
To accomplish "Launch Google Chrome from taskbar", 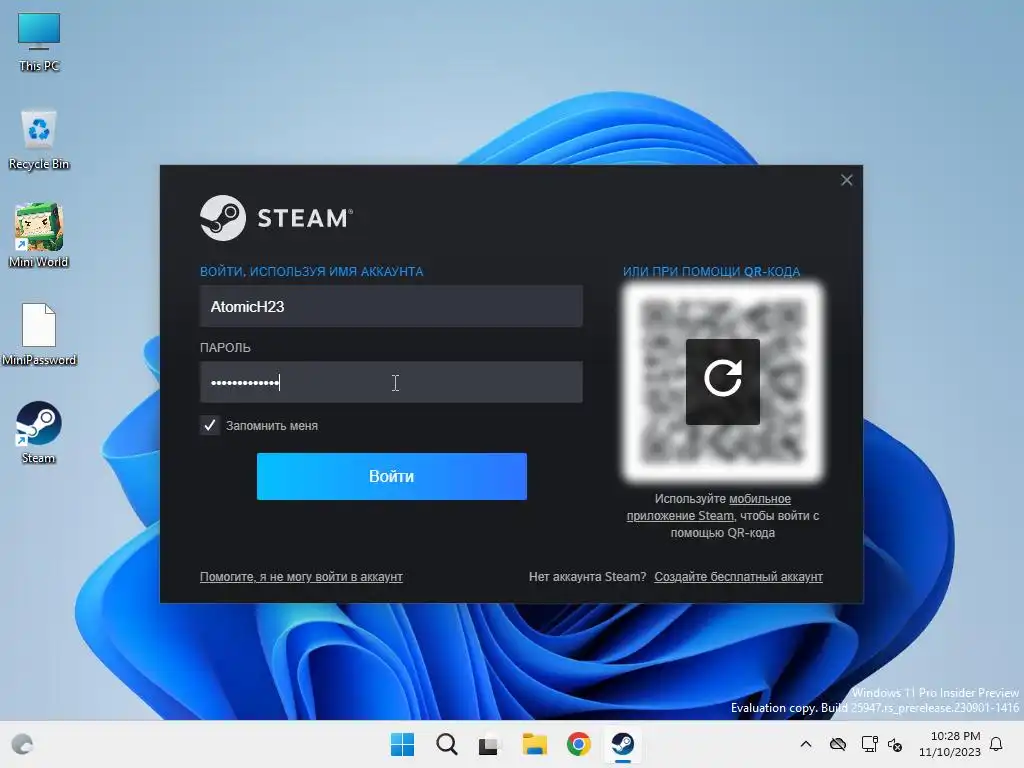I will pos(579,744).
